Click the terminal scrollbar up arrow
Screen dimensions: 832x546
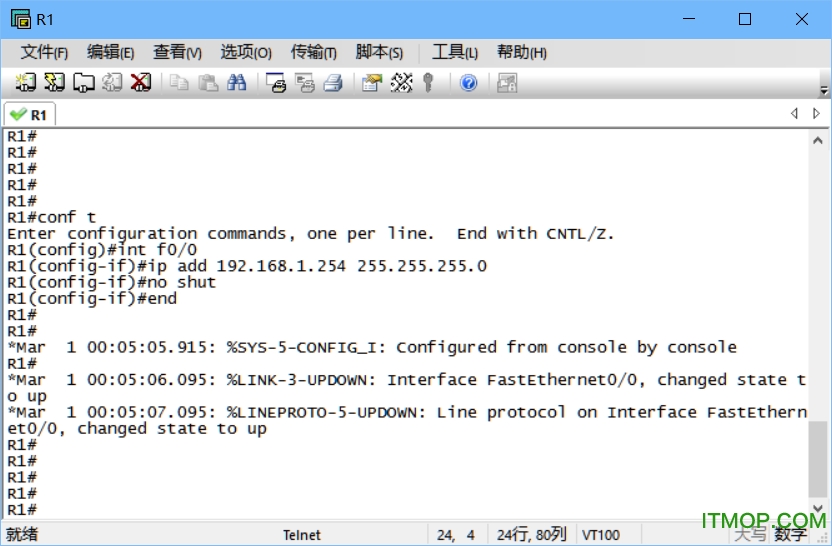pos(819,140)
